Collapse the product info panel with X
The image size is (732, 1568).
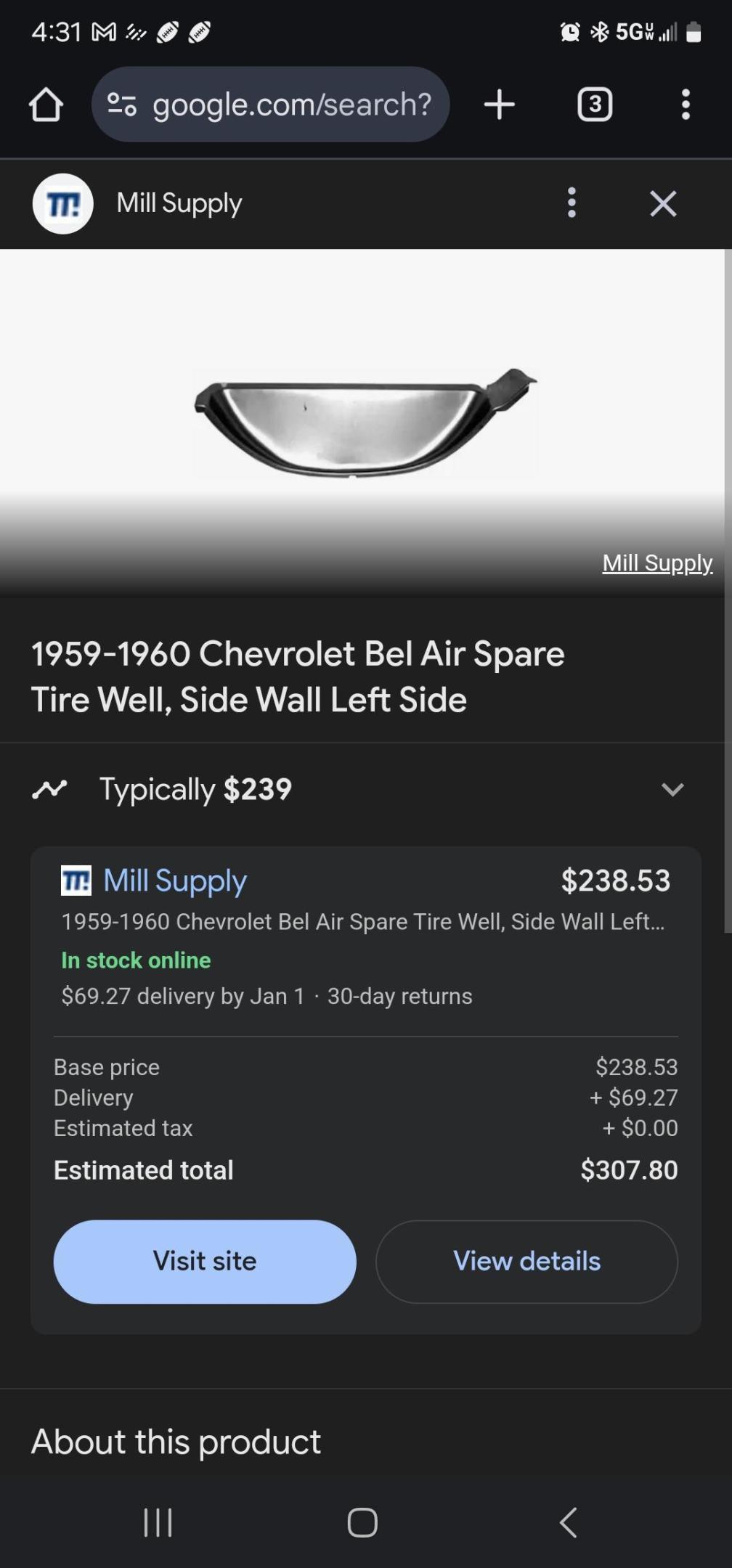click(662, 203)
